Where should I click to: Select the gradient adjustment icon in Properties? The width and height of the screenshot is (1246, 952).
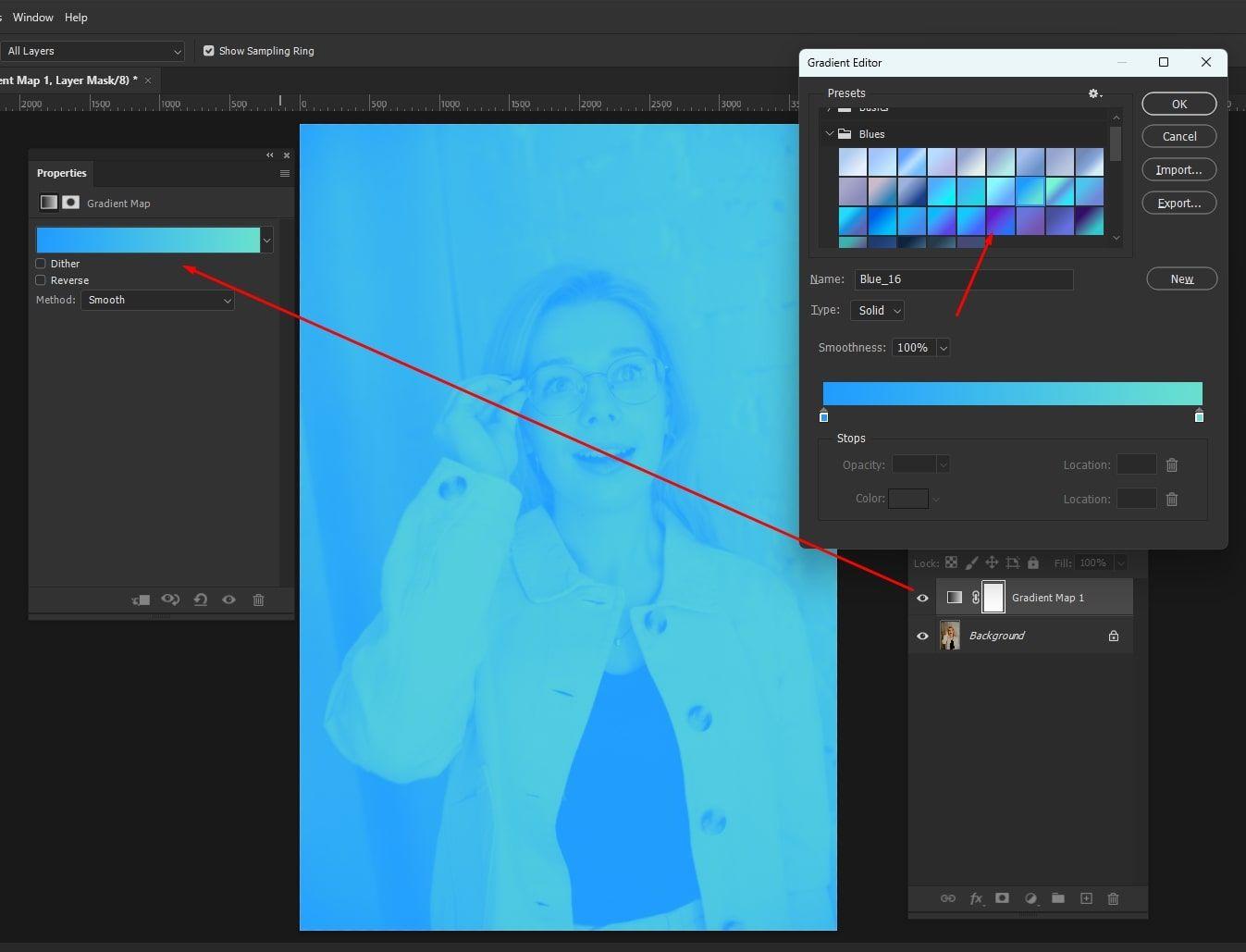tap(48, 203)
